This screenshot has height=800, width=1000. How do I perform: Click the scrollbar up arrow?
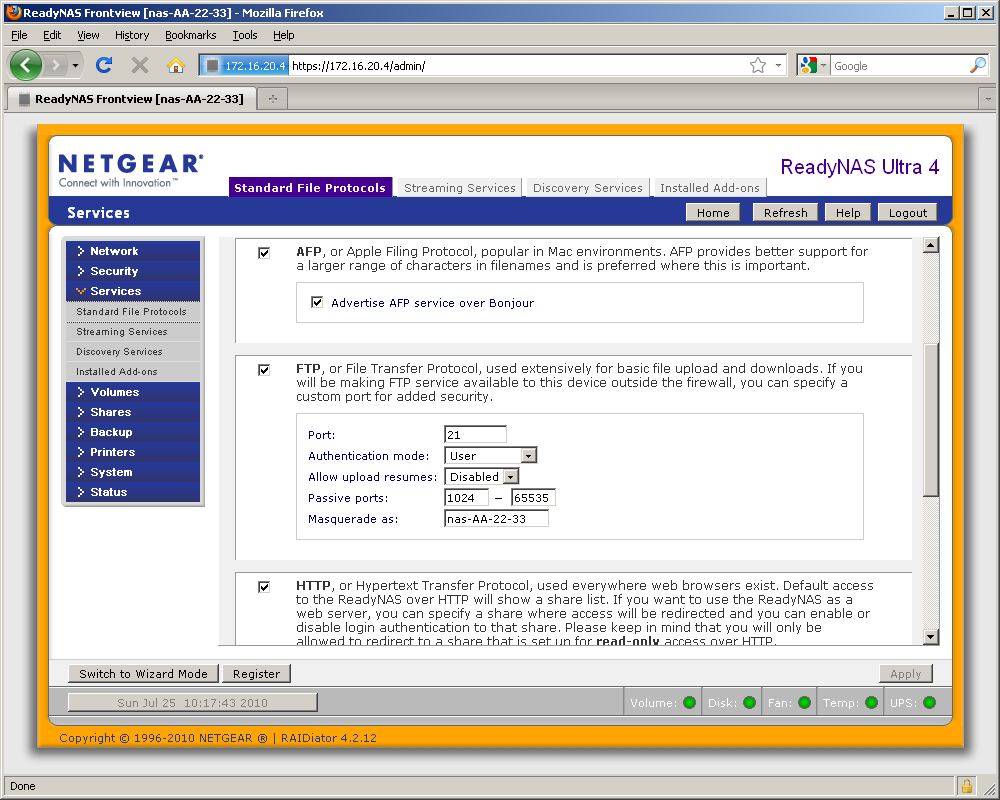(930, 245)
